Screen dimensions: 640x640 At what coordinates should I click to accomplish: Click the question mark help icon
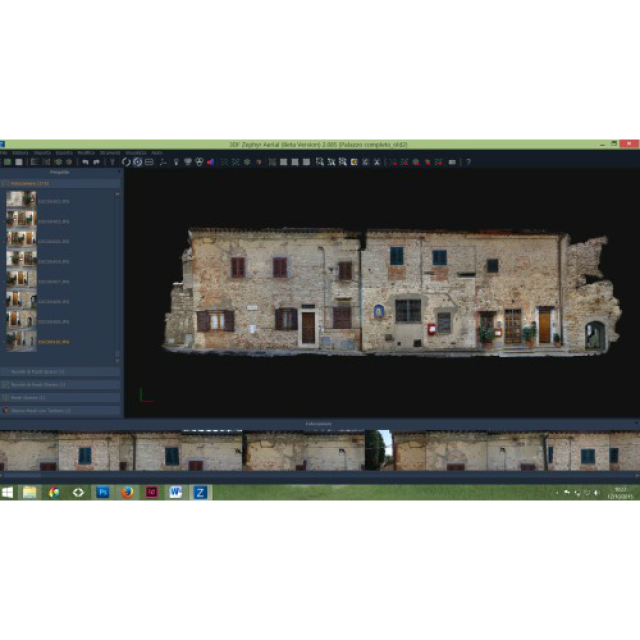[467, 162]
